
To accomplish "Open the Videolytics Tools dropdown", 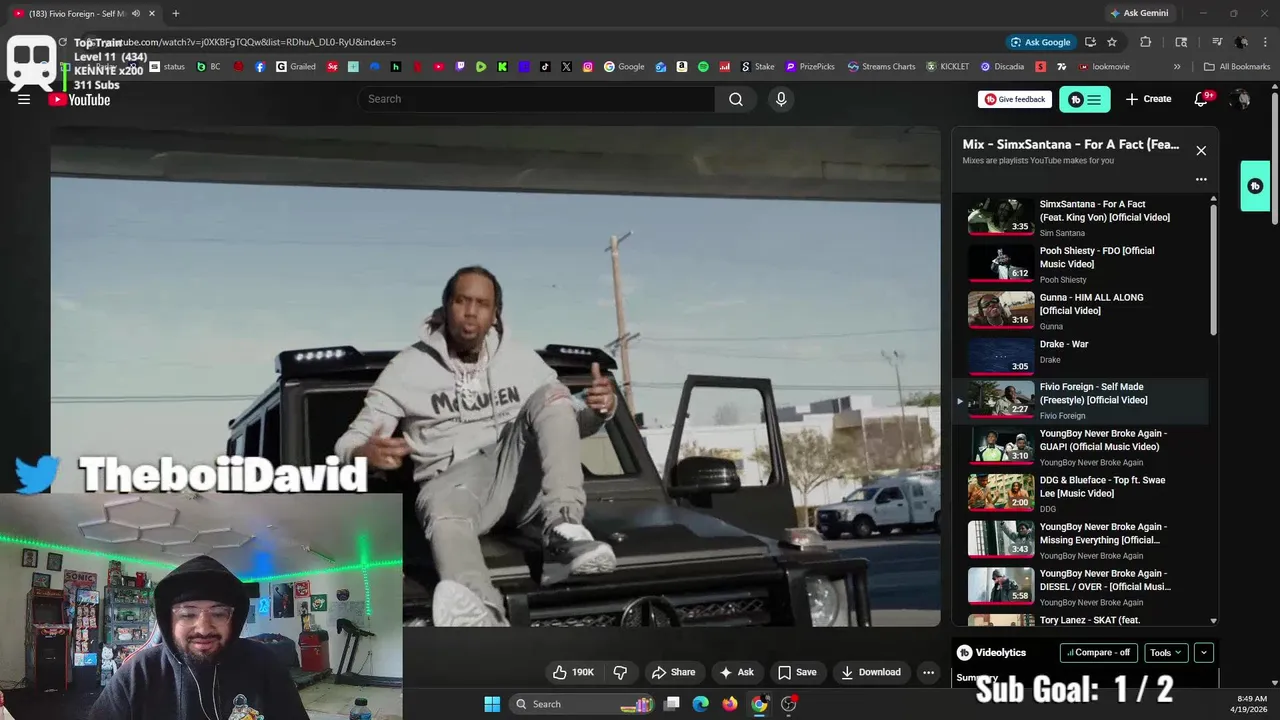I will 1165,652.
